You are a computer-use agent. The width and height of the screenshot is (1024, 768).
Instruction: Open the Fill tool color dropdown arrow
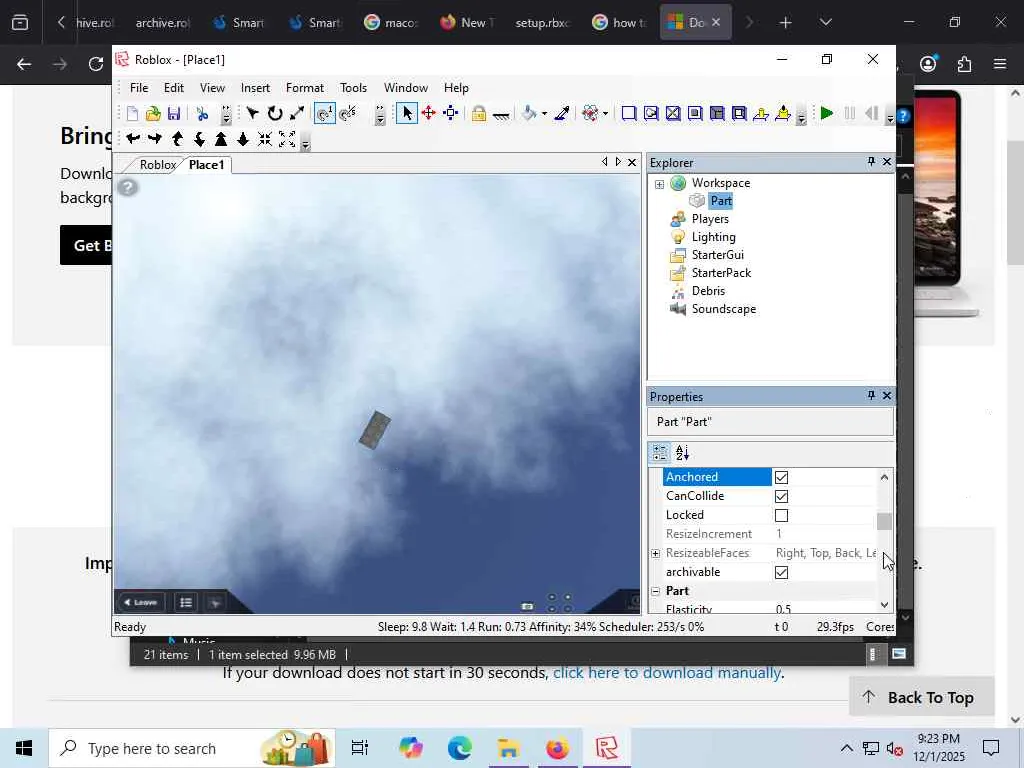544,114
